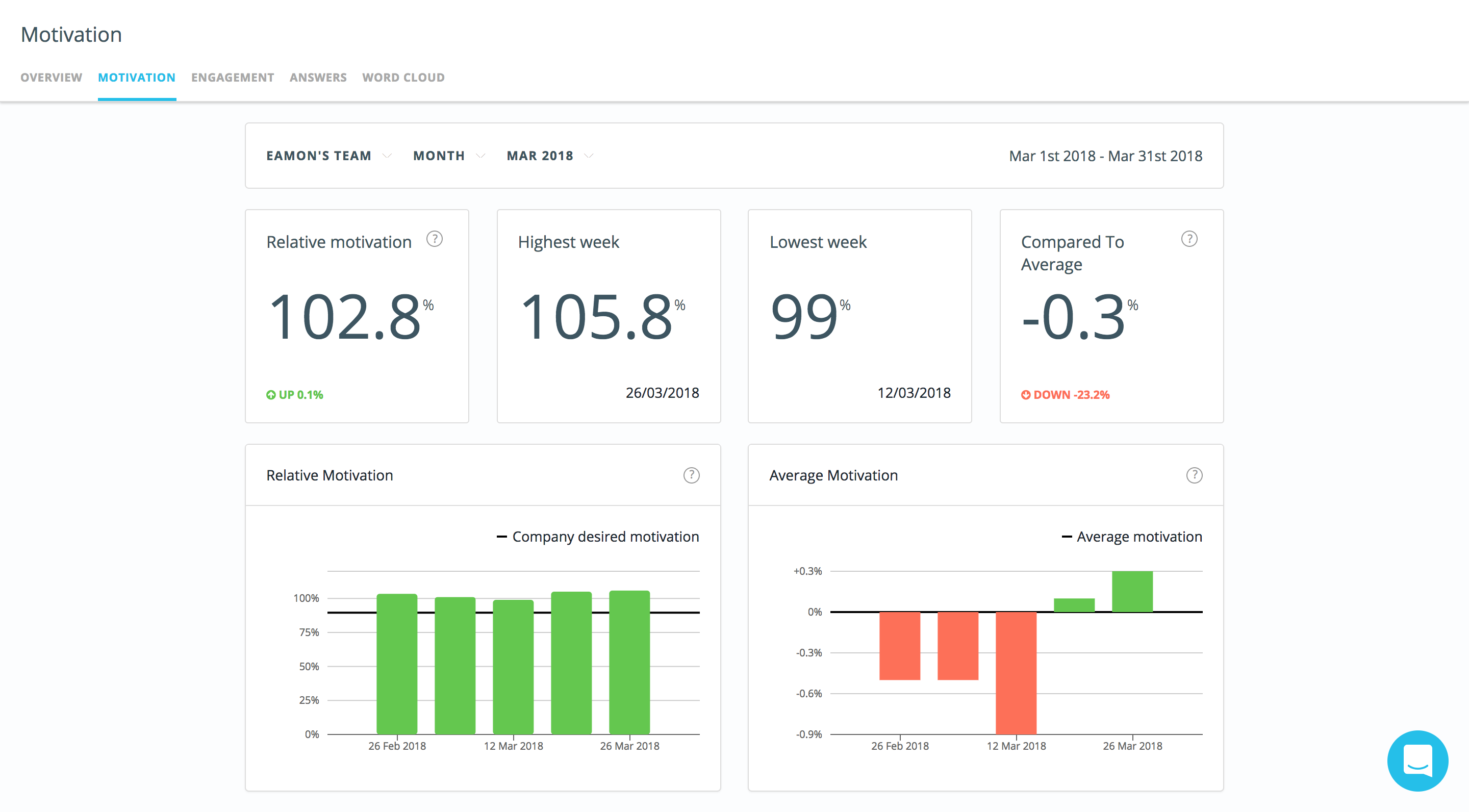The width and height of the screenshot is (1469, 812).
Task: Click help icon beside Relative motivation card
Action: [435, 239]
